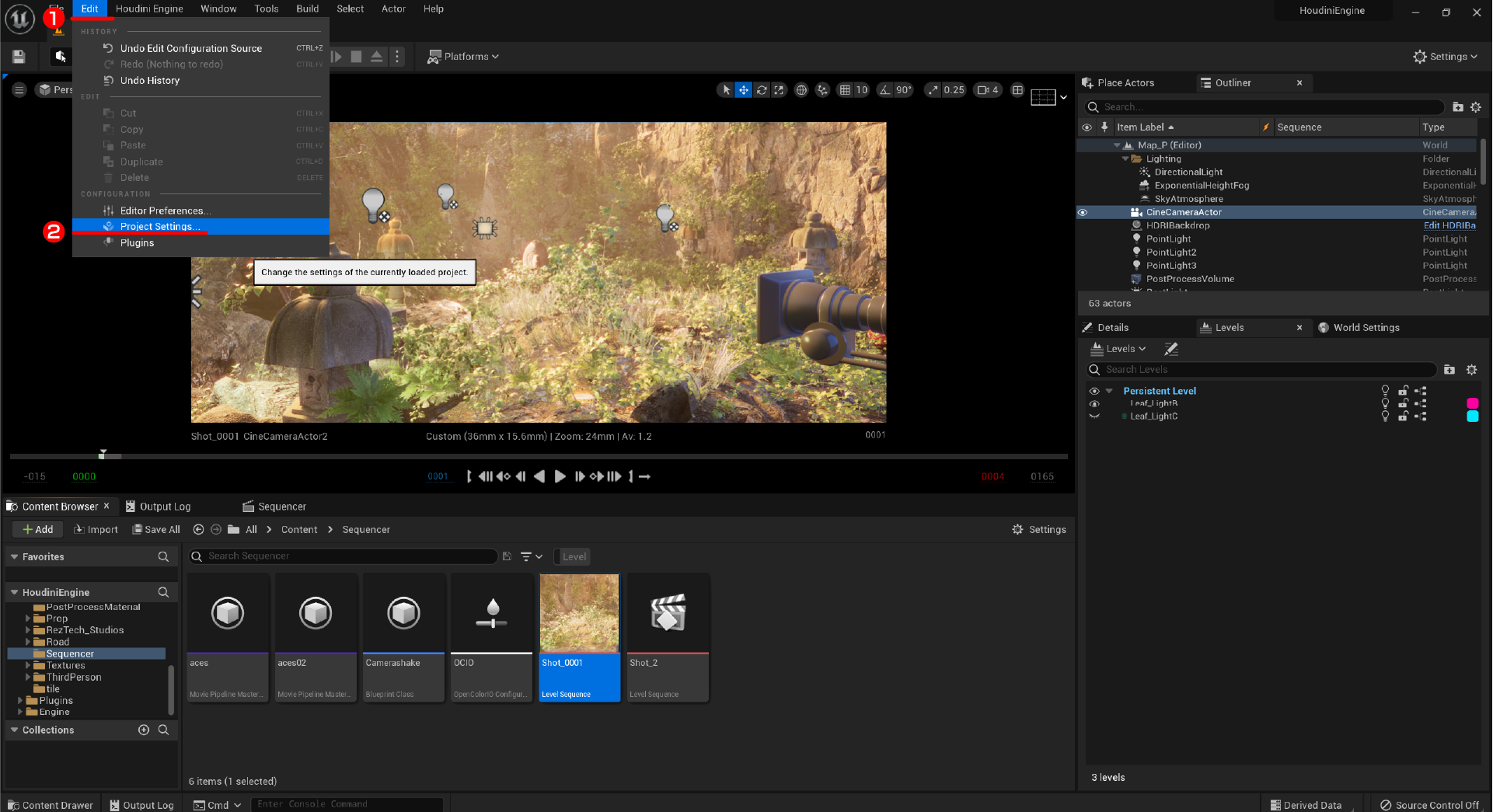Switch to the Output Log tab
This screenshot has width=1493, height=812.
point(165,506)
